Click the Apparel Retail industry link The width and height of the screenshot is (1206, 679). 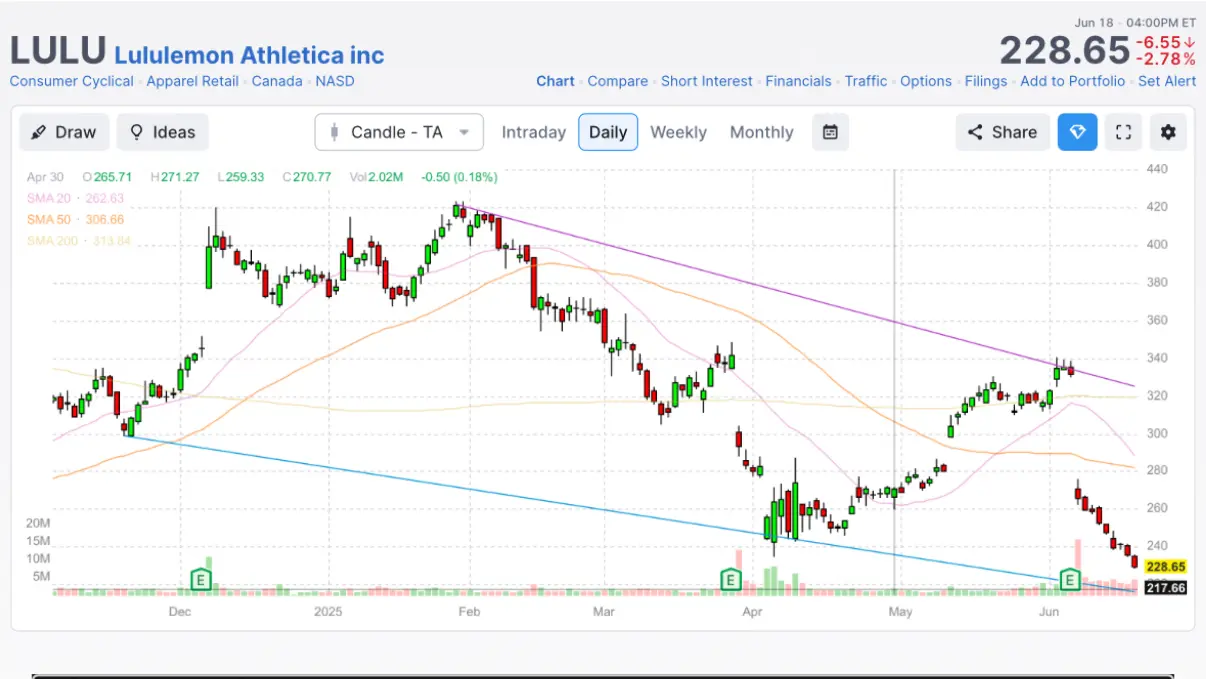click(192, 81)
